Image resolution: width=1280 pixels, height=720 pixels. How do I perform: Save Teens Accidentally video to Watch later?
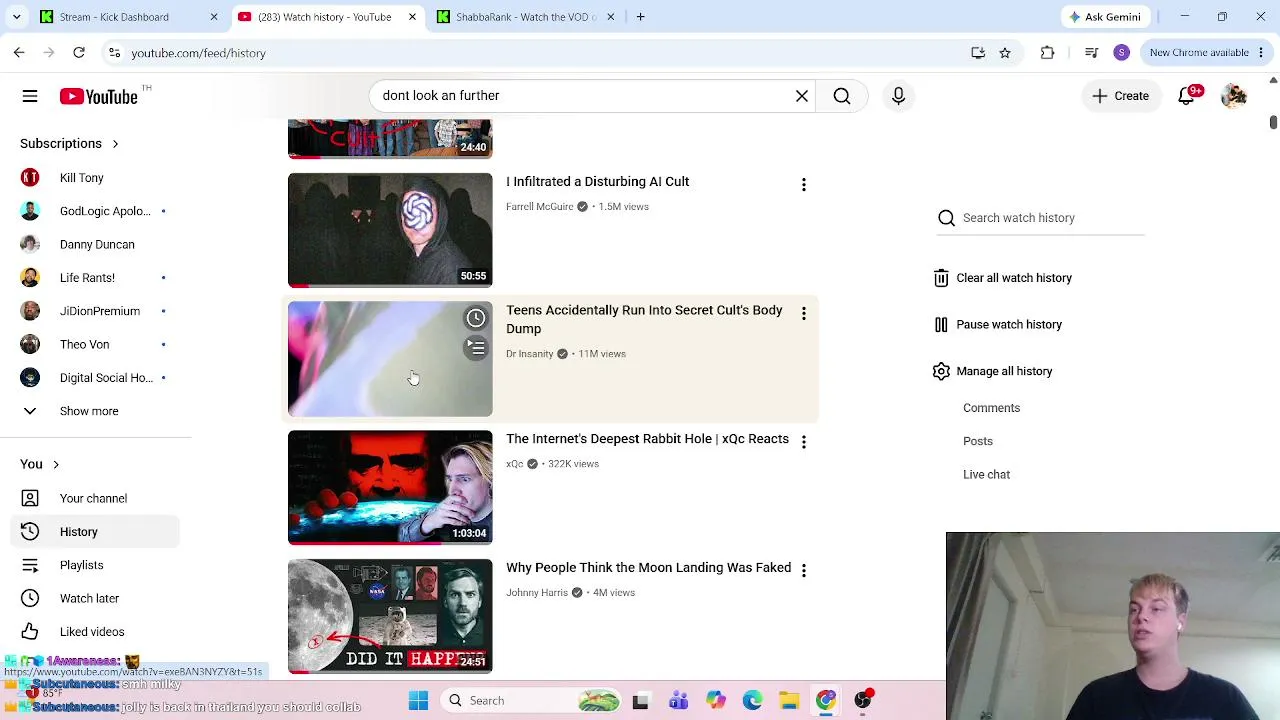pyautogui.click(x=476, y=318)
